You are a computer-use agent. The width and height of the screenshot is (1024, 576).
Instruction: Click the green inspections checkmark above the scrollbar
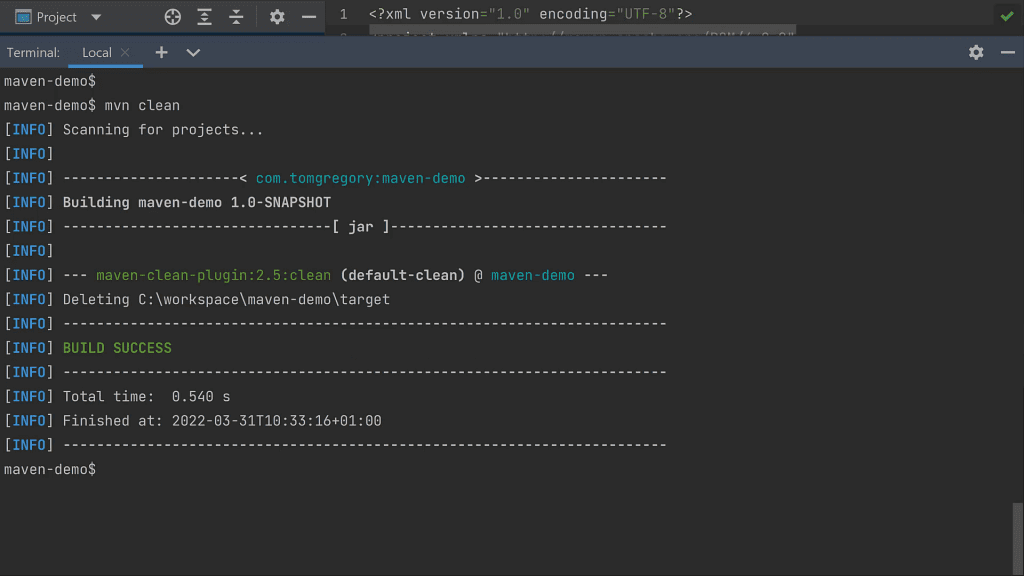(x=1006, y=16)
